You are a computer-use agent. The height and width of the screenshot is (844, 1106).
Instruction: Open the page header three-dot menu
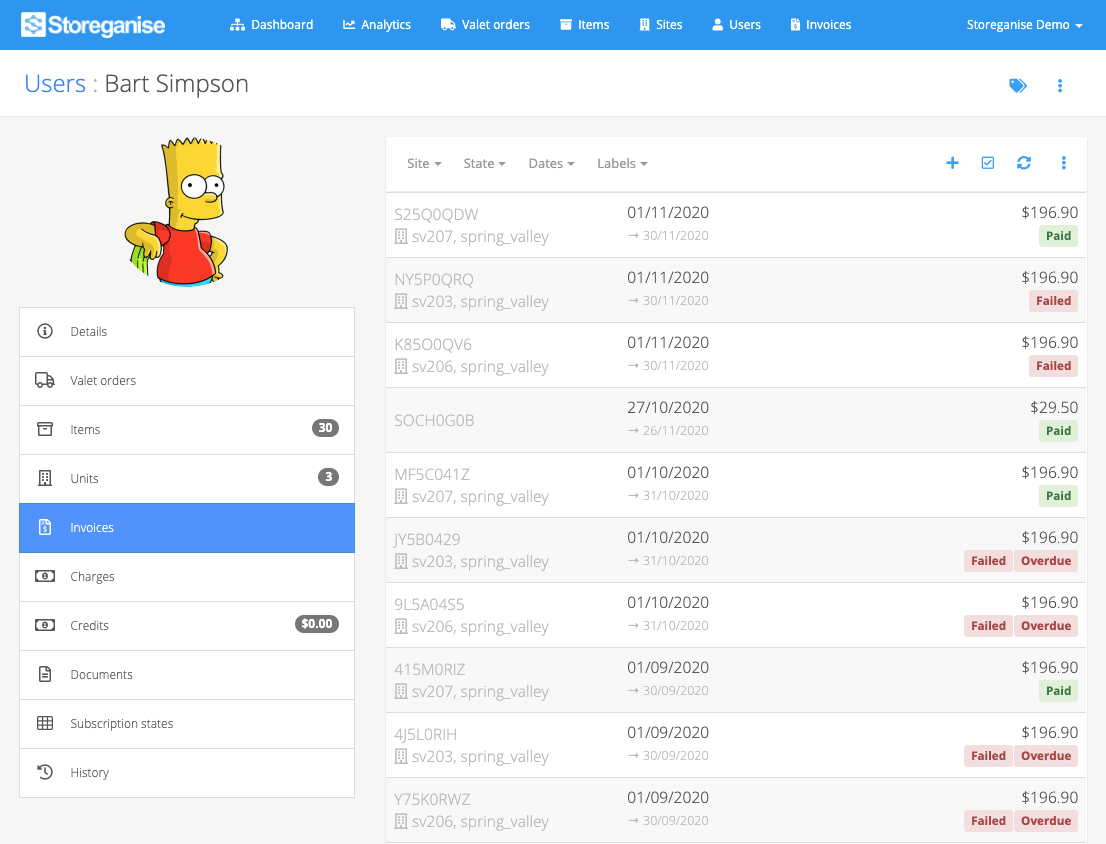(1059, 86)
